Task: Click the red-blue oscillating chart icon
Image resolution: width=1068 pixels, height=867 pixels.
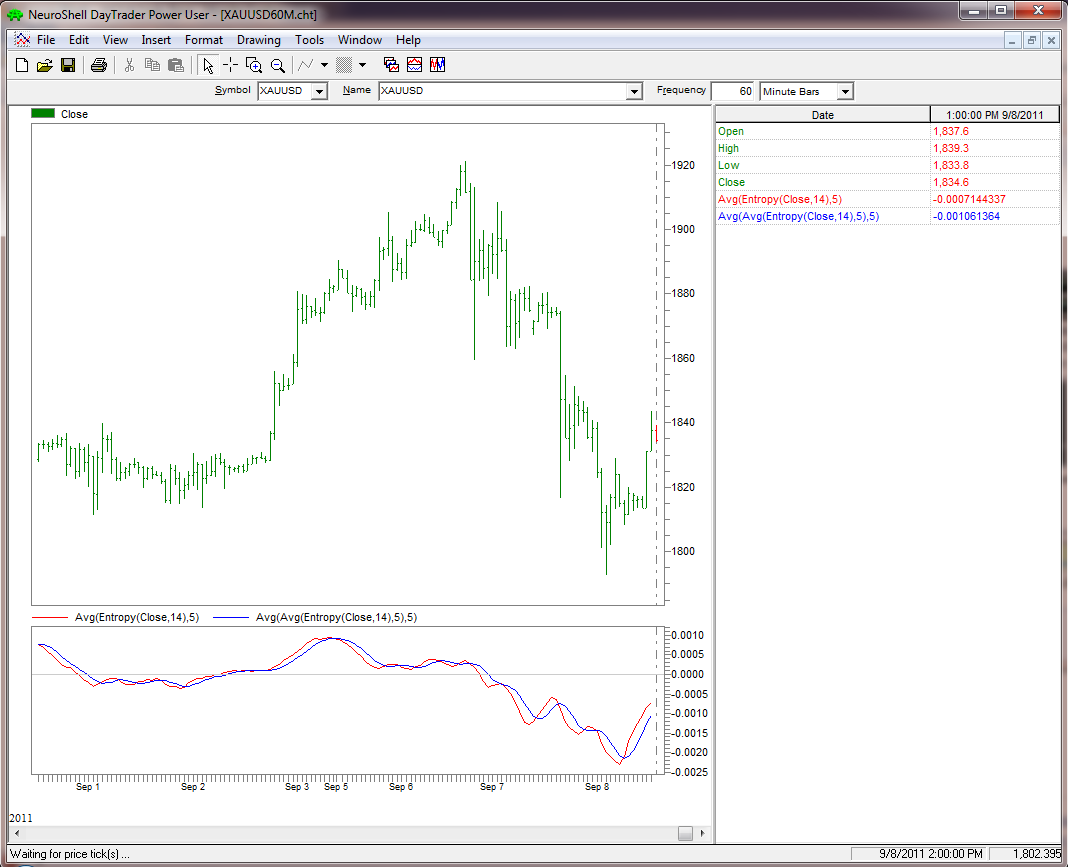Action: pyautogui.click(x=437, y=65)
